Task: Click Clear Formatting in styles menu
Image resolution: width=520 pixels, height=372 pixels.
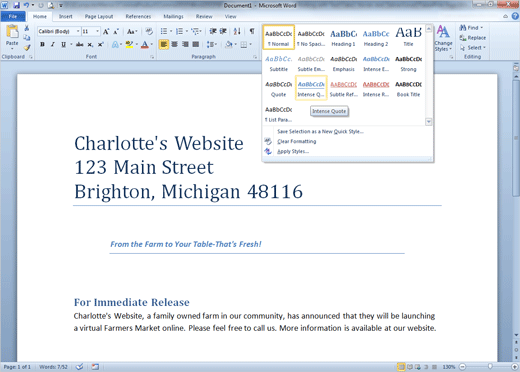Action: tap(296, 141)
